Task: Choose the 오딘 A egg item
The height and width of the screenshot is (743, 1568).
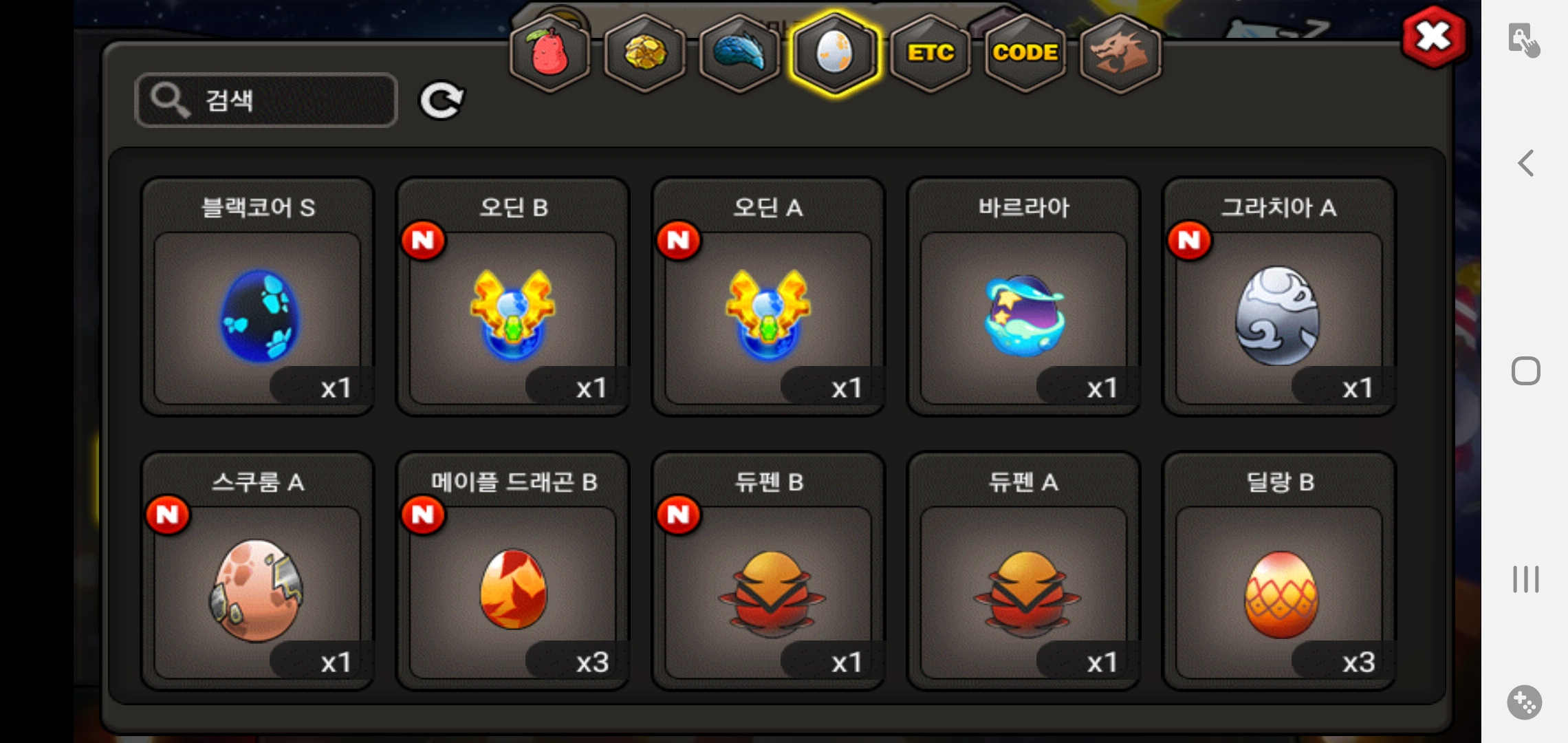Action: coord(768,297)
